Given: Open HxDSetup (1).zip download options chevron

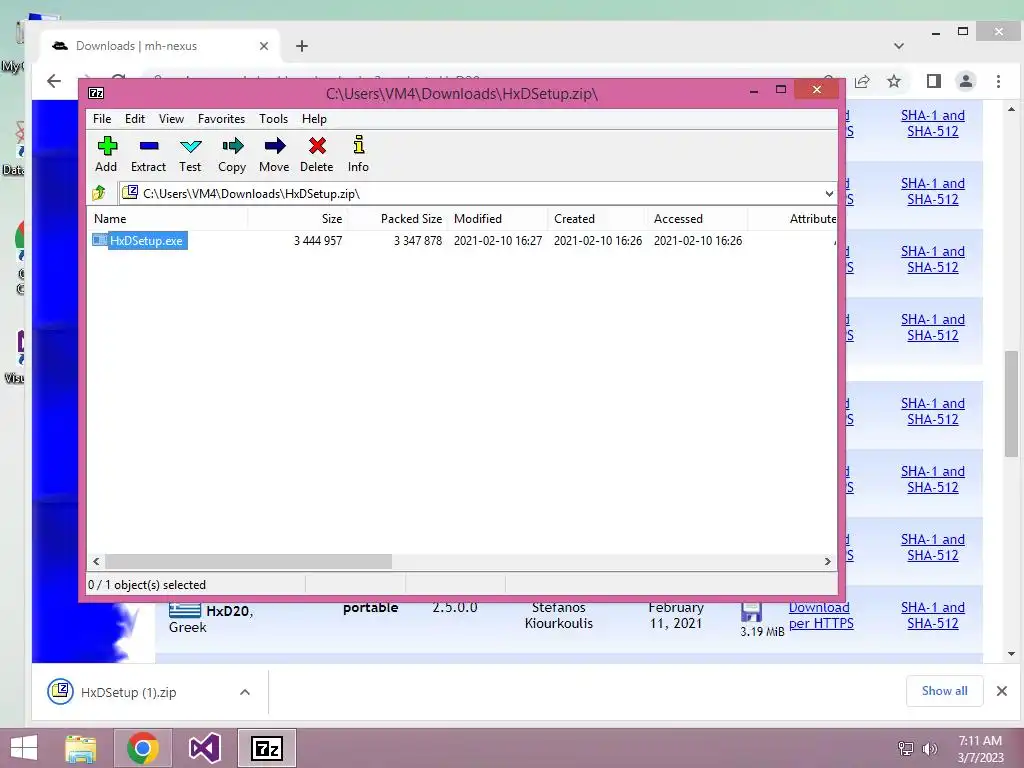Looking at the screenshot, I should click(x=245, y=692).
